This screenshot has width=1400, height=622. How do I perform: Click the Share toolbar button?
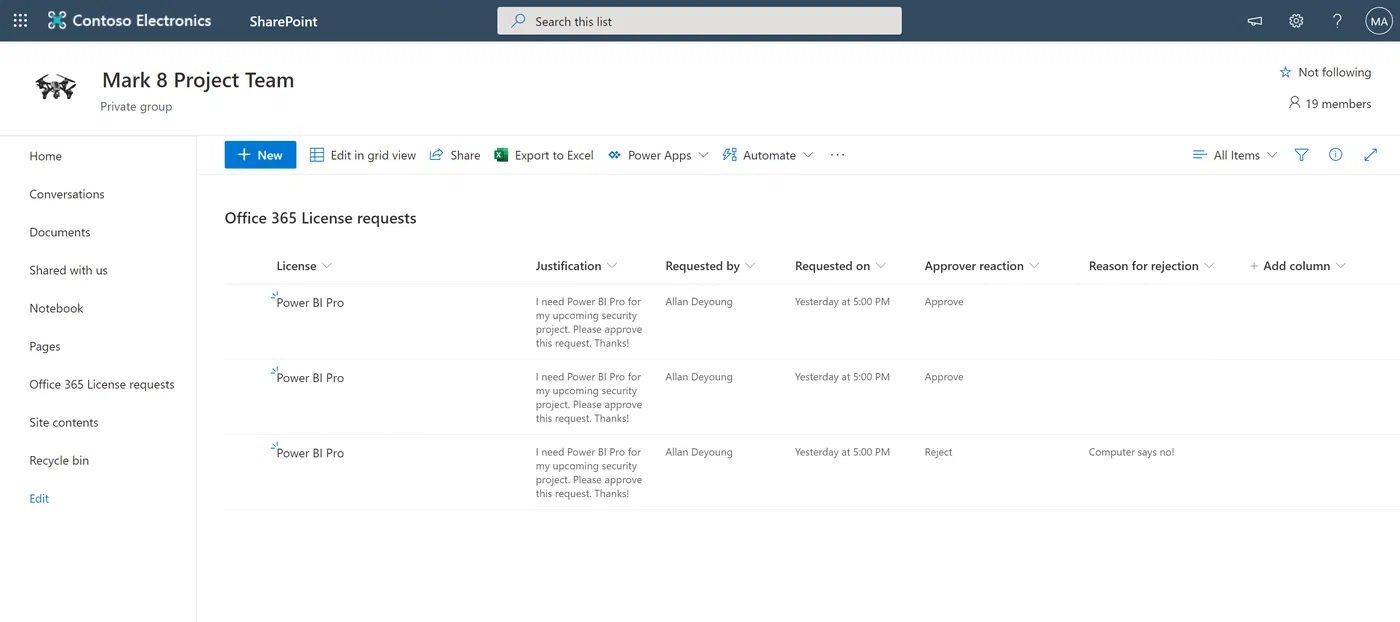(455, 155)
